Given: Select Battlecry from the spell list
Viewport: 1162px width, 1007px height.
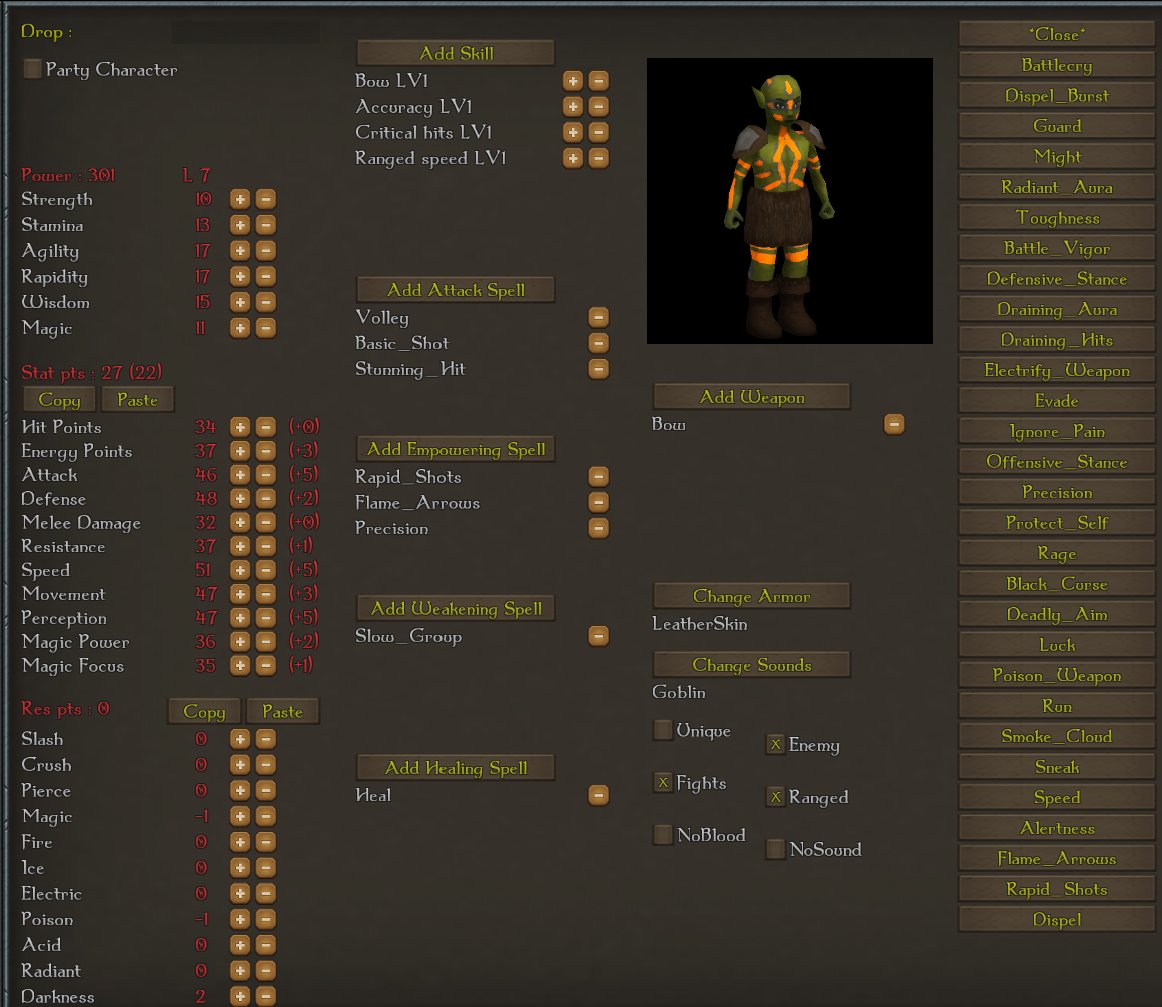Looking at the screenshot, I should (x=1057, y=65).
